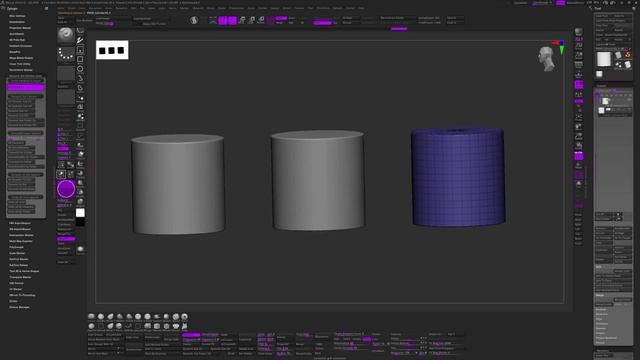Select the Move transform icon
Viewport: 640px width, 360px height.
[242, 20]
